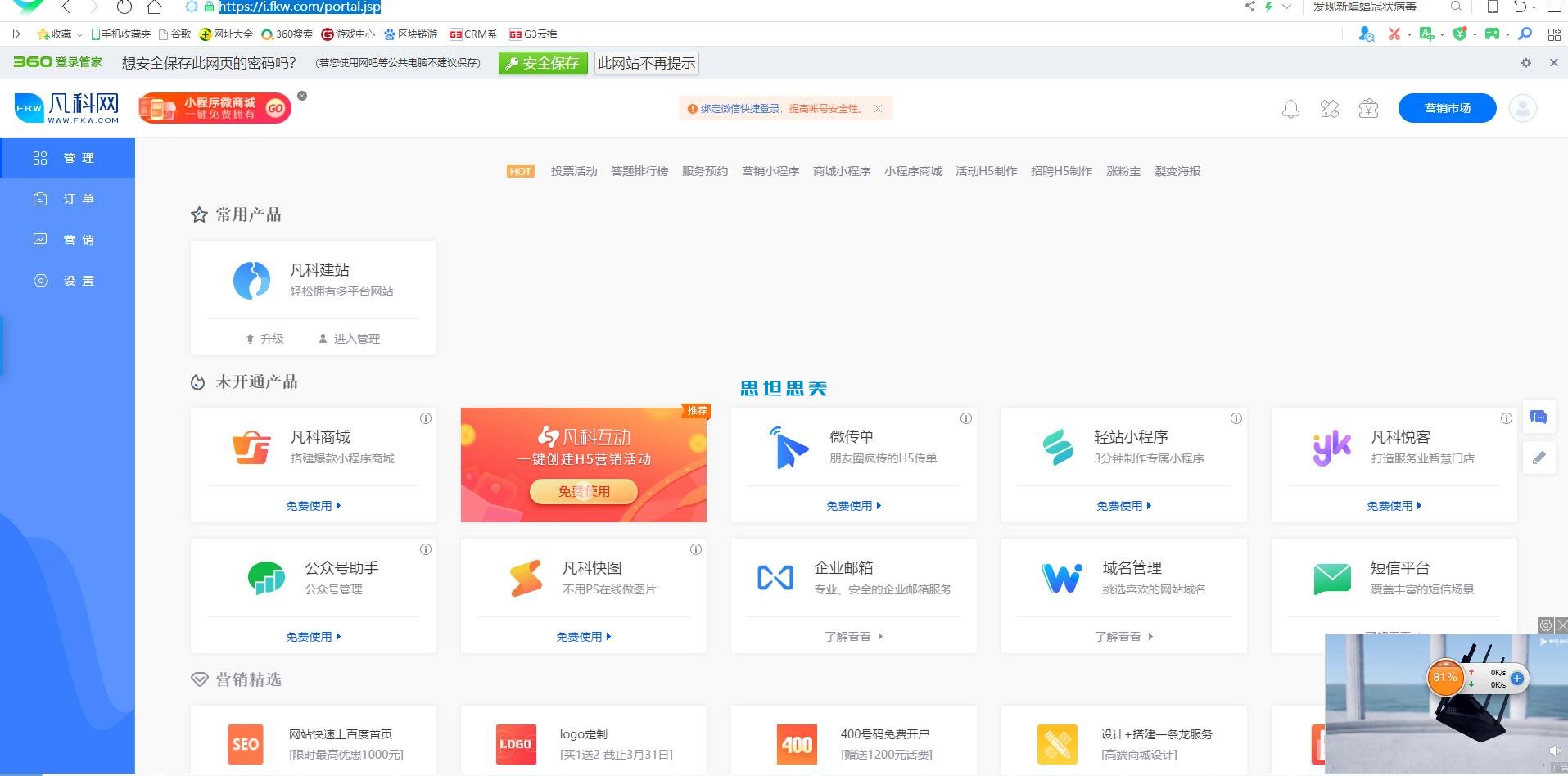Click 了解看看 under 域名管理
Image resolution: width=1568 pixels, height=776 pixels.
pyautogui.click(x=1124, y=637)
